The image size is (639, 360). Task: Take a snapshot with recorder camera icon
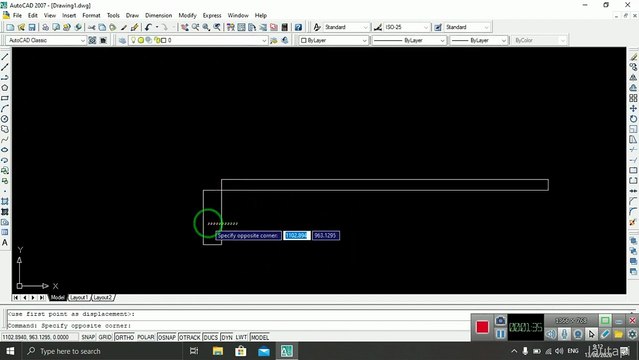(500, 320)
